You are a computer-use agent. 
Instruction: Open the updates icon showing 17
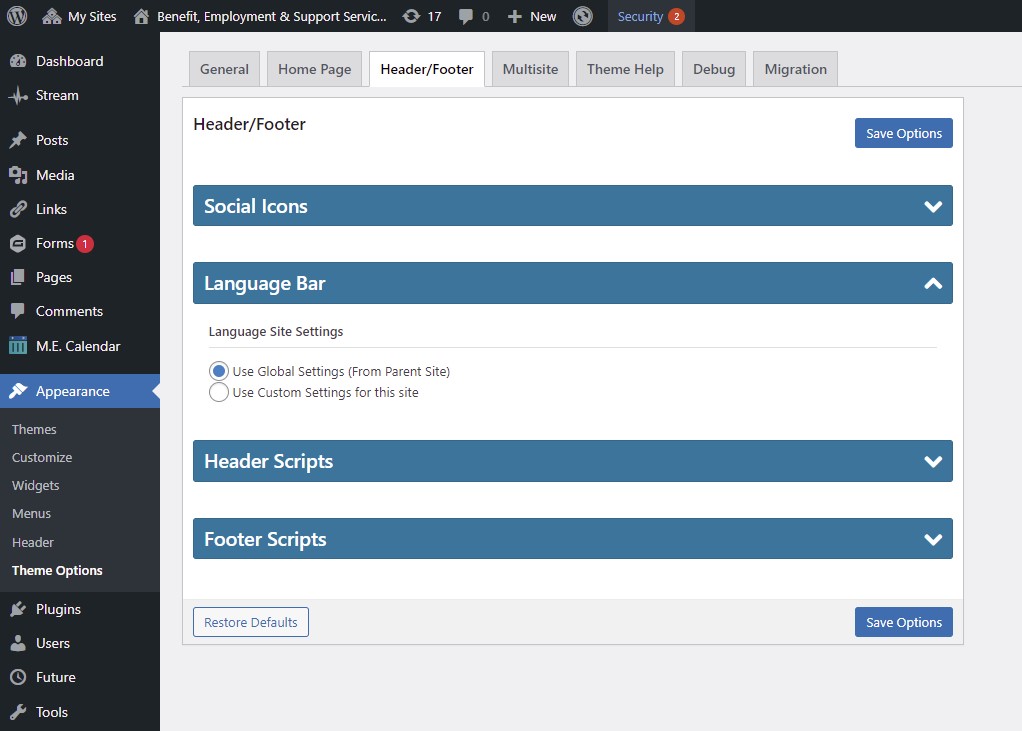tap(411, 16)
